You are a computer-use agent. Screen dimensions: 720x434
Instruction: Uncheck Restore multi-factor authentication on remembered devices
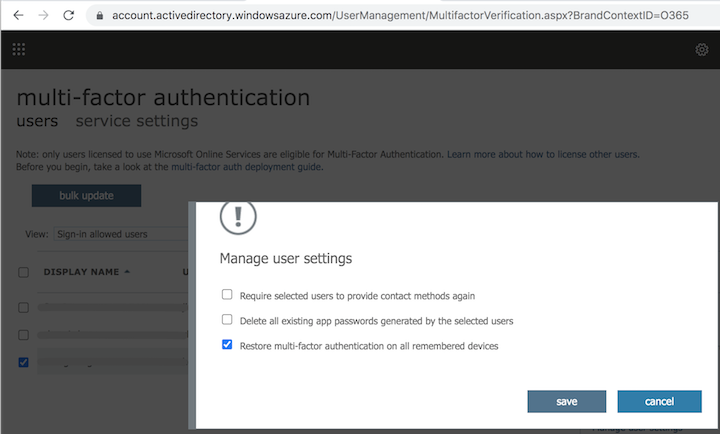(x=227, y=344)
